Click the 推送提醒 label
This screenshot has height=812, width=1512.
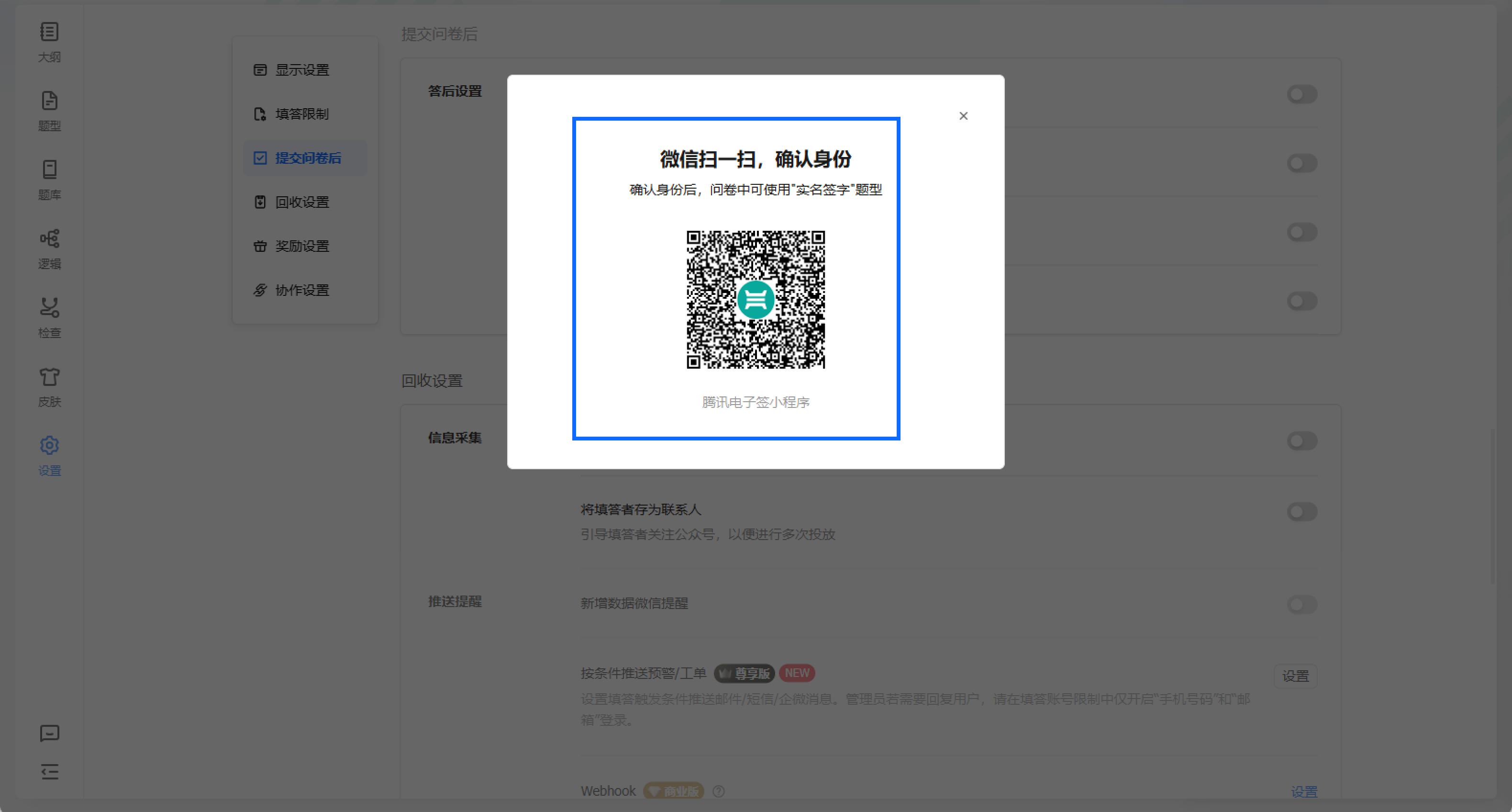455,601
